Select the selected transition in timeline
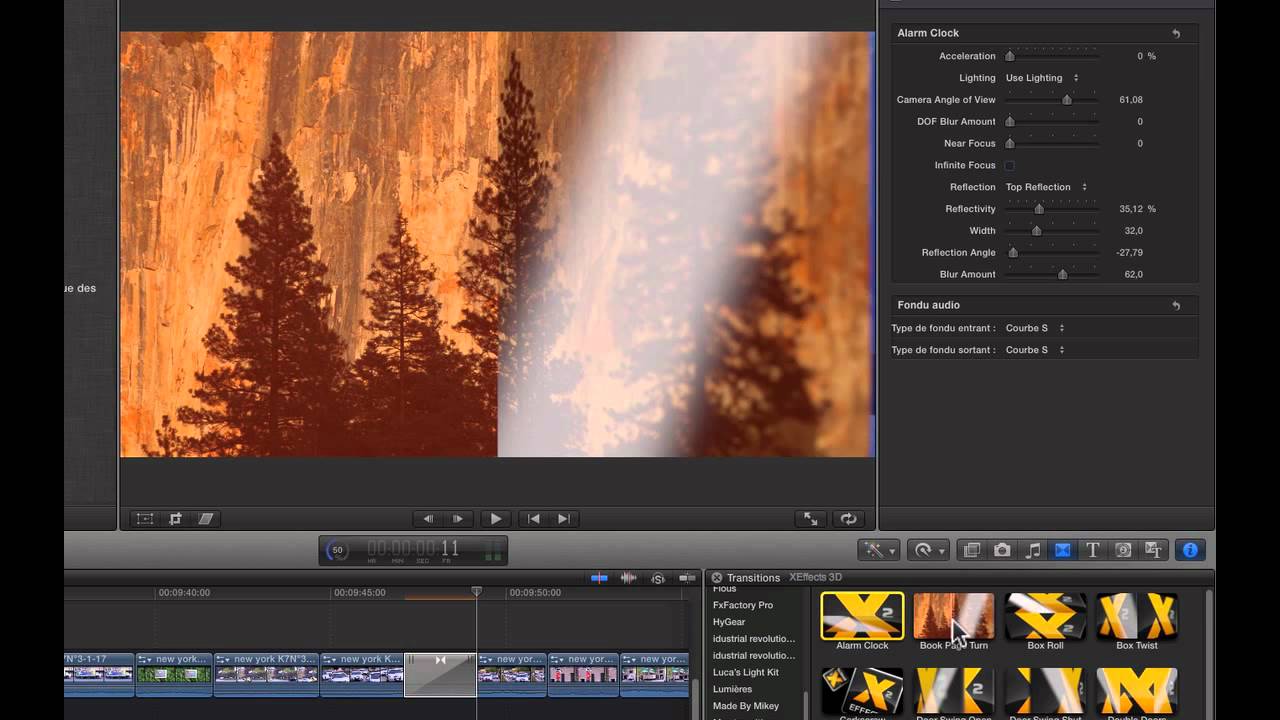The width and height of the screenshot is (1280, 720). [x=440, y=675]
